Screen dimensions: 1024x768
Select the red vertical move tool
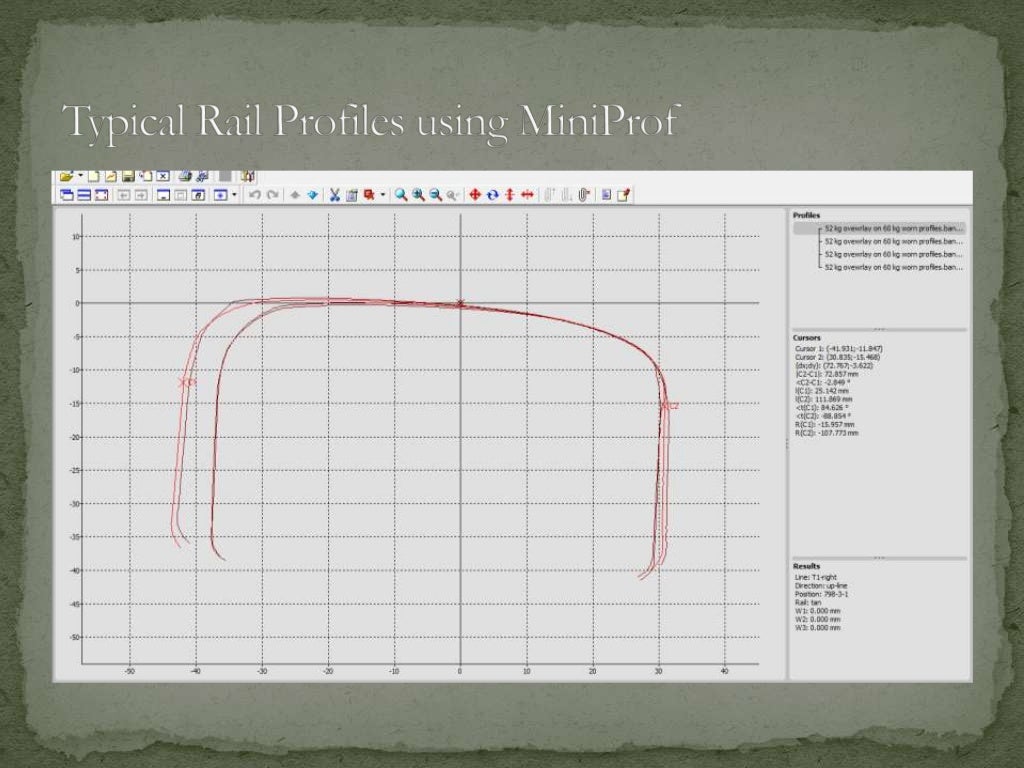510,195
